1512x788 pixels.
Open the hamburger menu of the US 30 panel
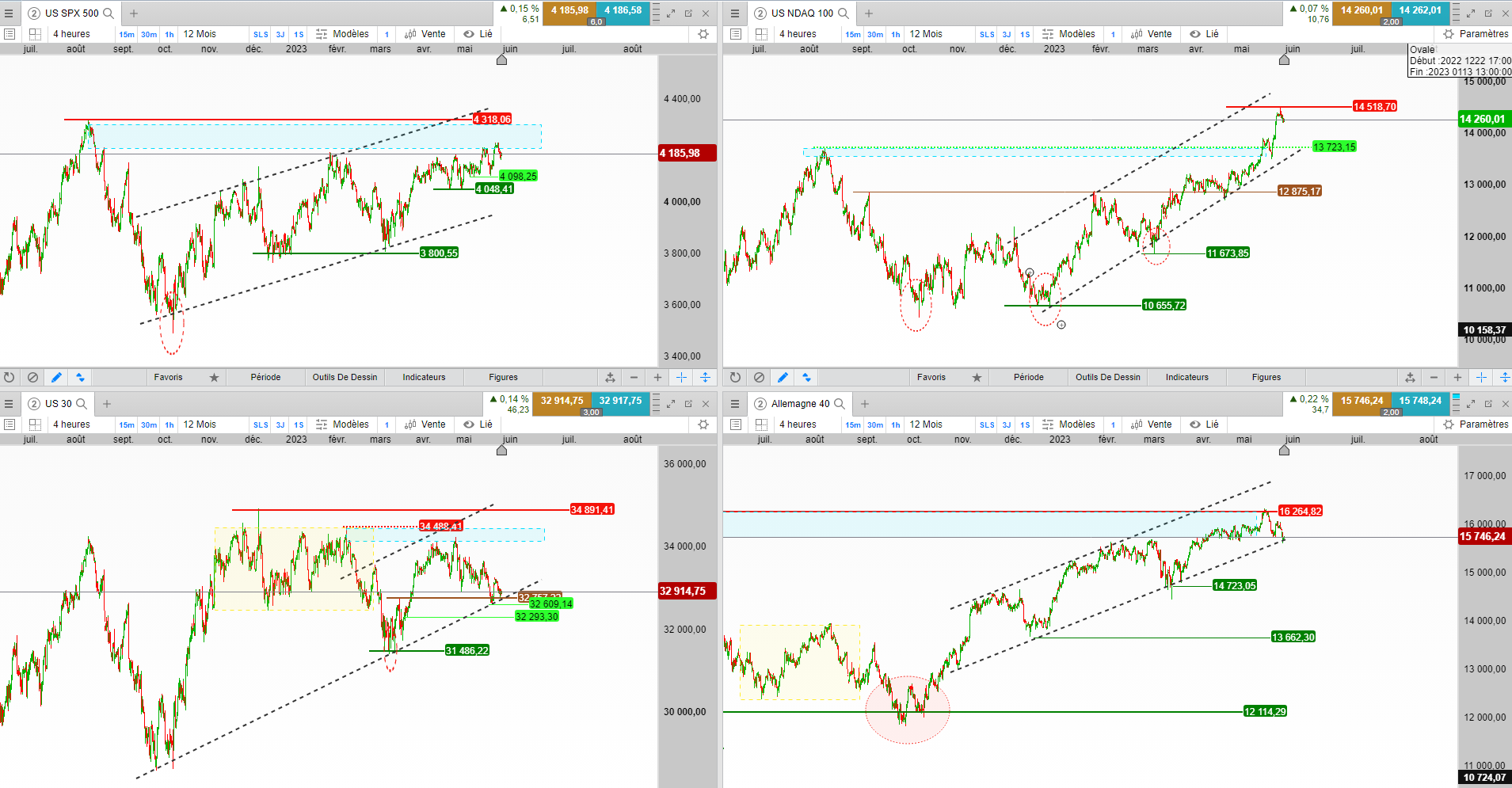click(9, 404)
